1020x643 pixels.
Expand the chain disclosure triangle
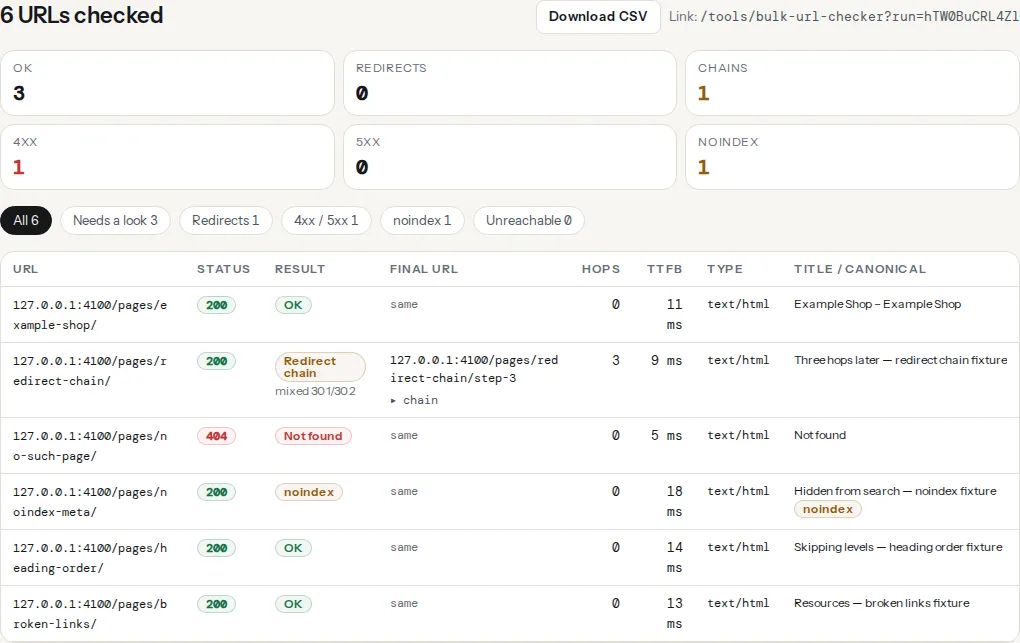coord(393,400)
